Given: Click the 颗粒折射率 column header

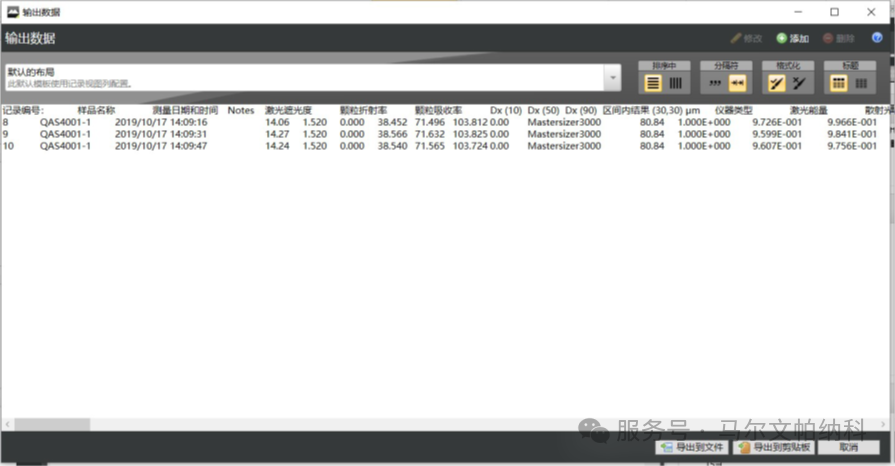Looking at the screenshot, I should pyautogui.click(x=364, y=110).
